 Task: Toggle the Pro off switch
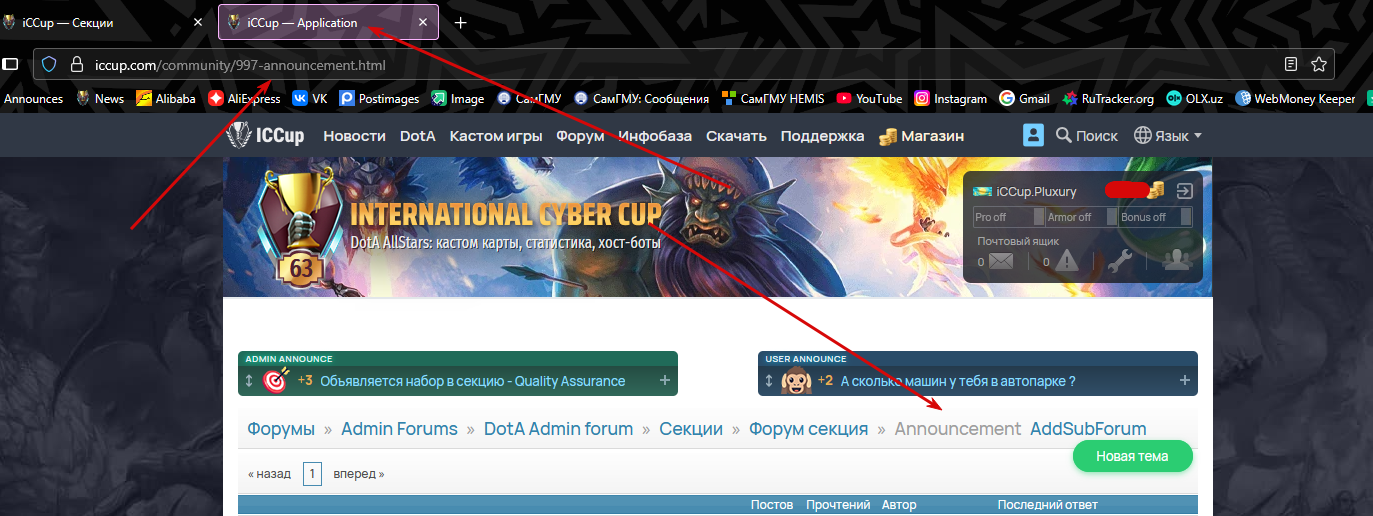coord(1008,217)
